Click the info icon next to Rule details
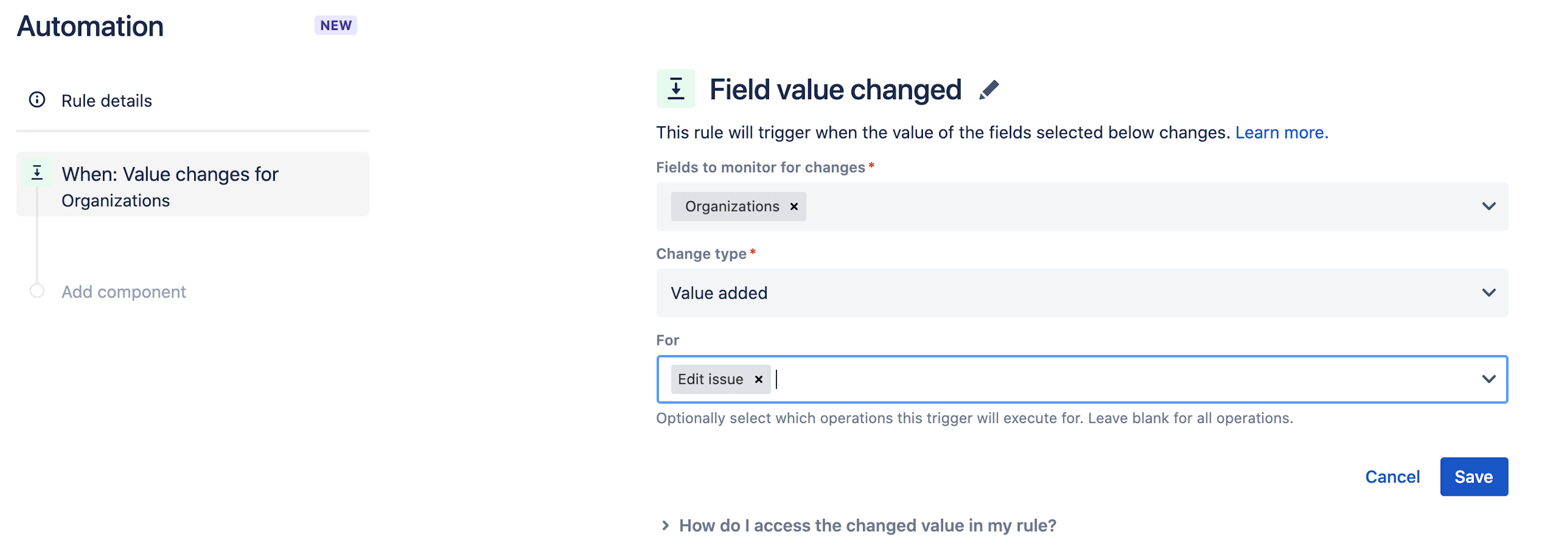The height and width of the screenshot is (558, 1568). coord(36,100)
